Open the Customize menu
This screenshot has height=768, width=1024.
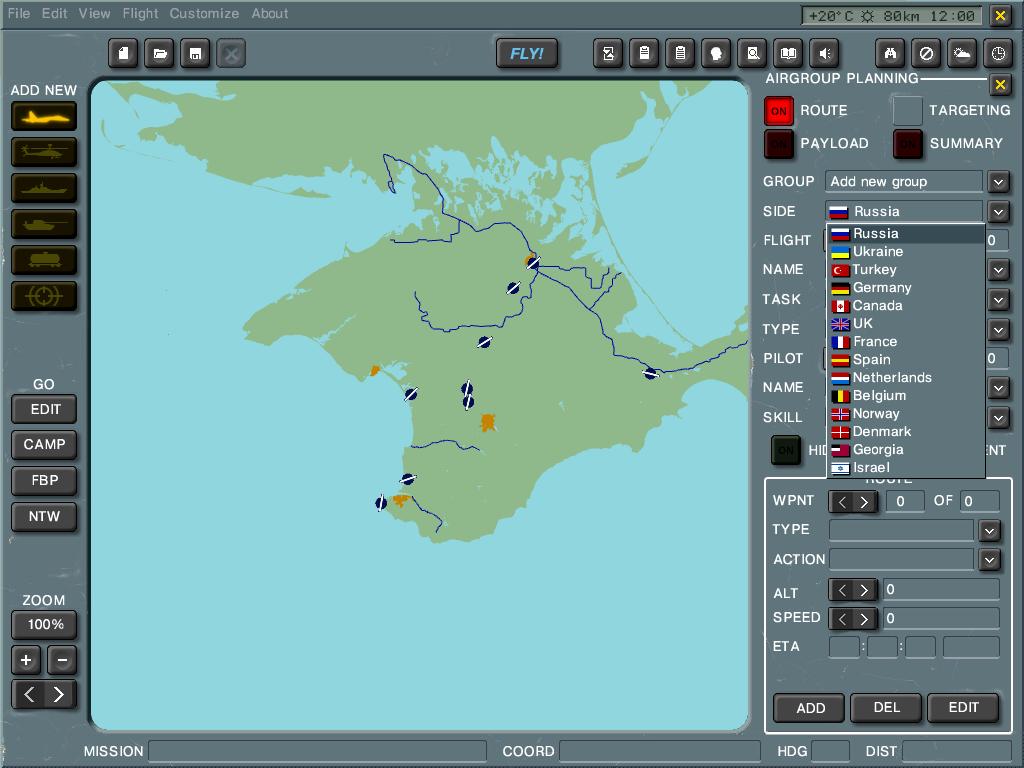(x=204, y=14)
